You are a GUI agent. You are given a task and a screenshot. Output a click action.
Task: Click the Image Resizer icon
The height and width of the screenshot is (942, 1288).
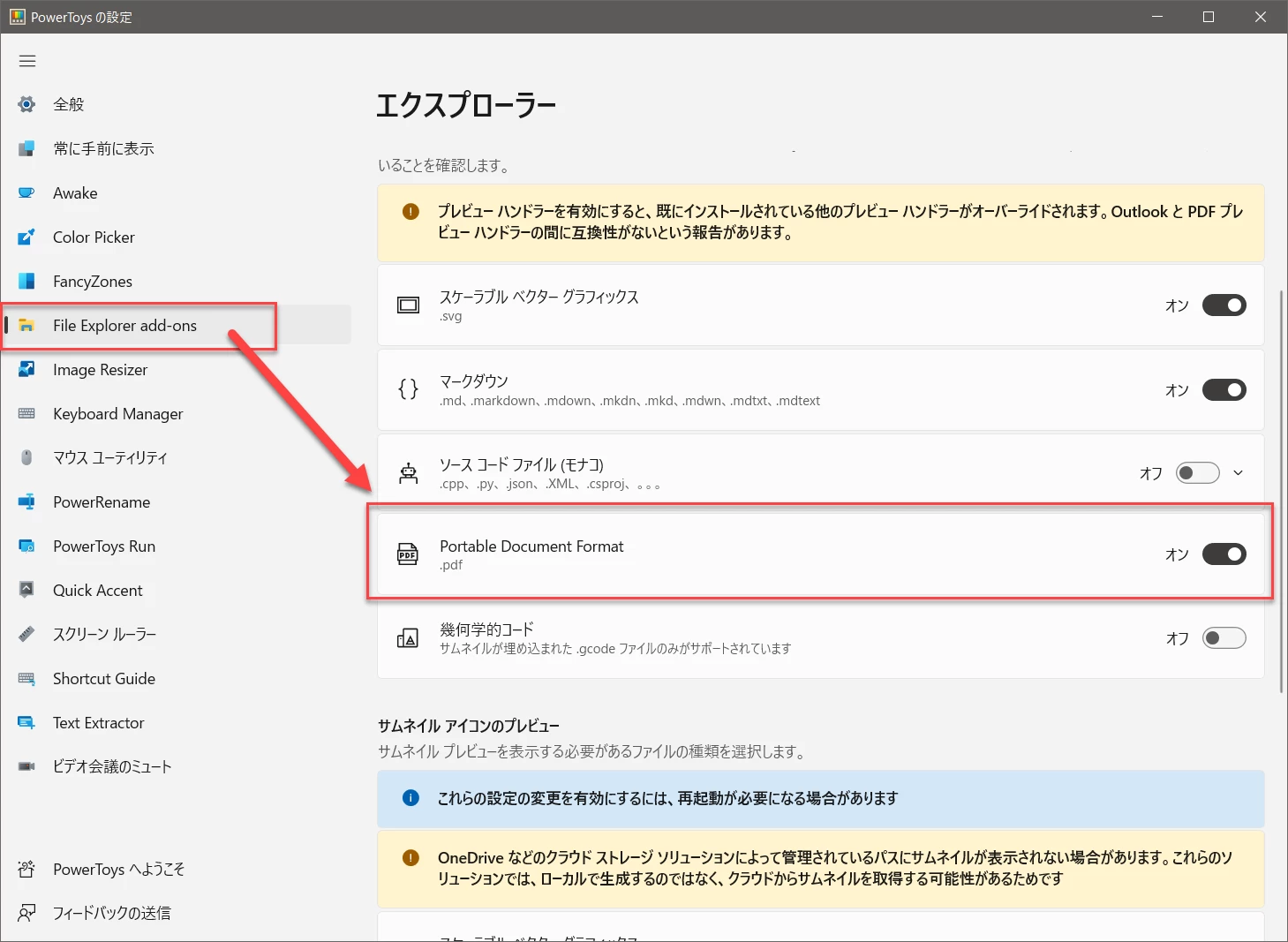pos(26,369)
